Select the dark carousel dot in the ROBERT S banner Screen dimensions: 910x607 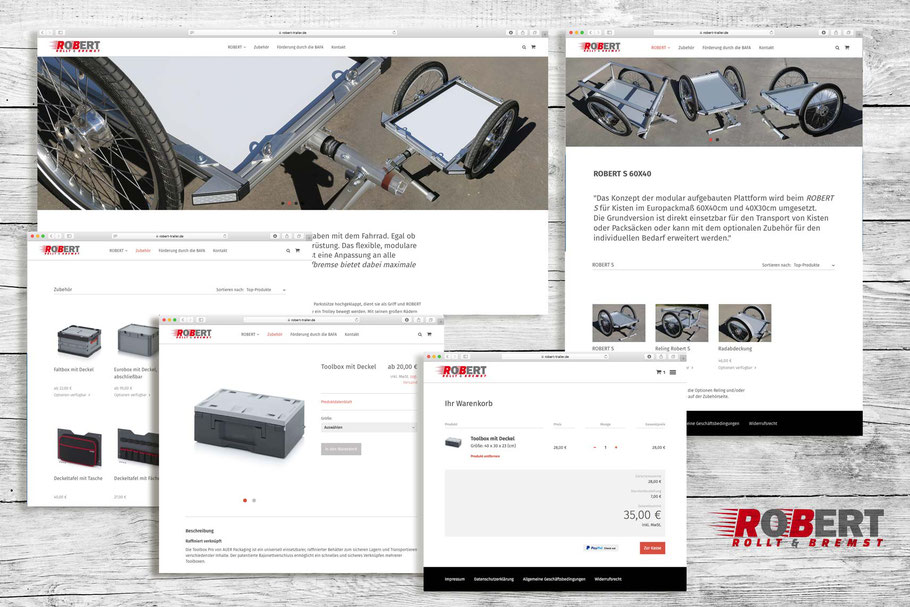717,140
